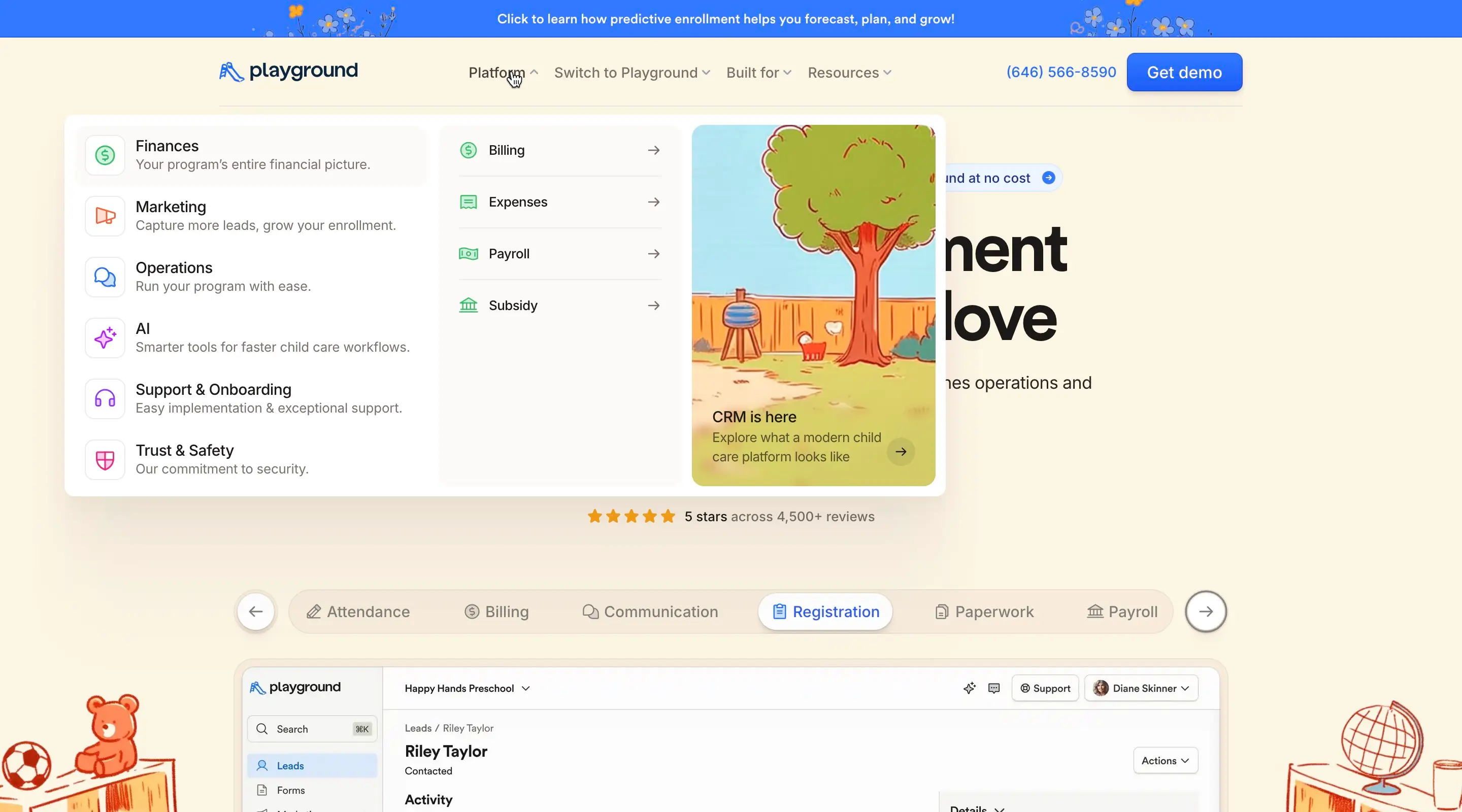Click the search magnifier icon in sidebar
Viewport: 1462px width, 812px height.
pos(261,729)
